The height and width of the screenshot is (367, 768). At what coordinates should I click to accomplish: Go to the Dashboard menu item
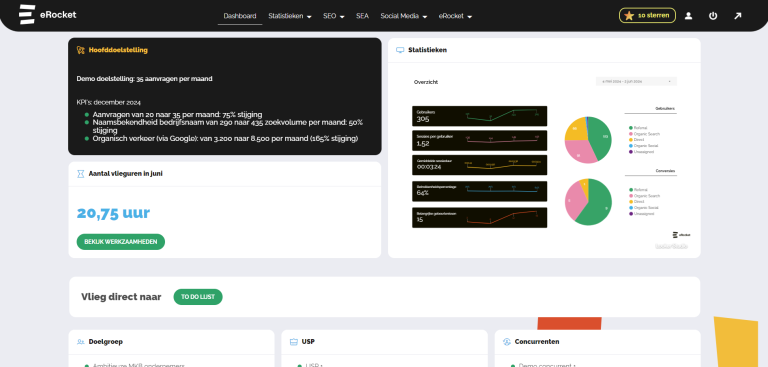[240, 16]
